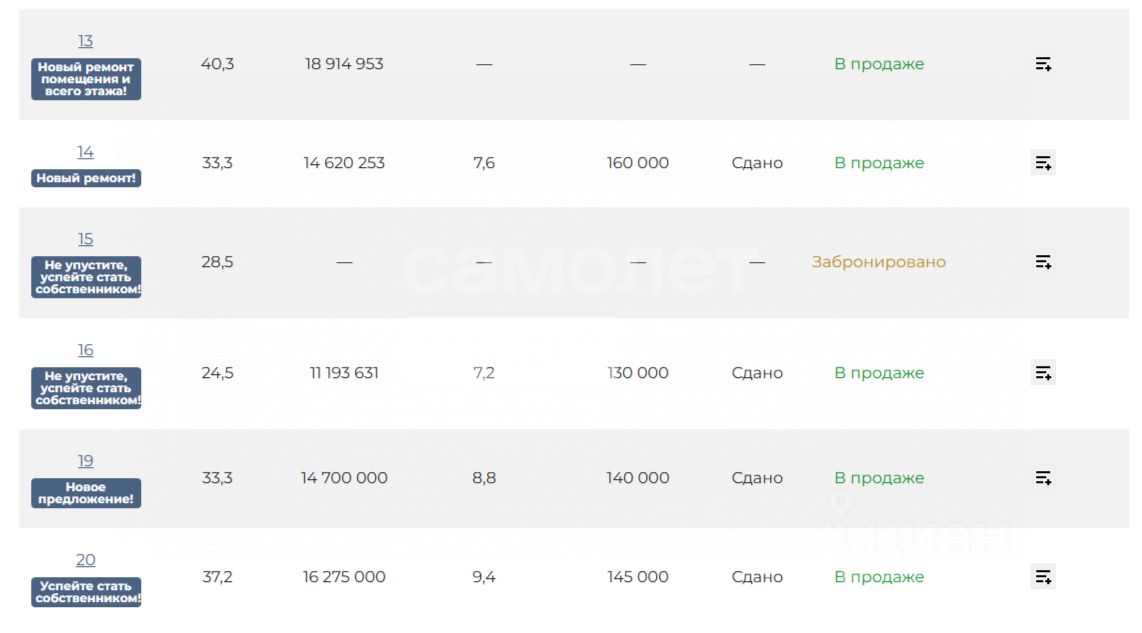1142x633 pixels.
Task: Click price 18 914 953 in lot 13 row
Action: tap(344, 64)
